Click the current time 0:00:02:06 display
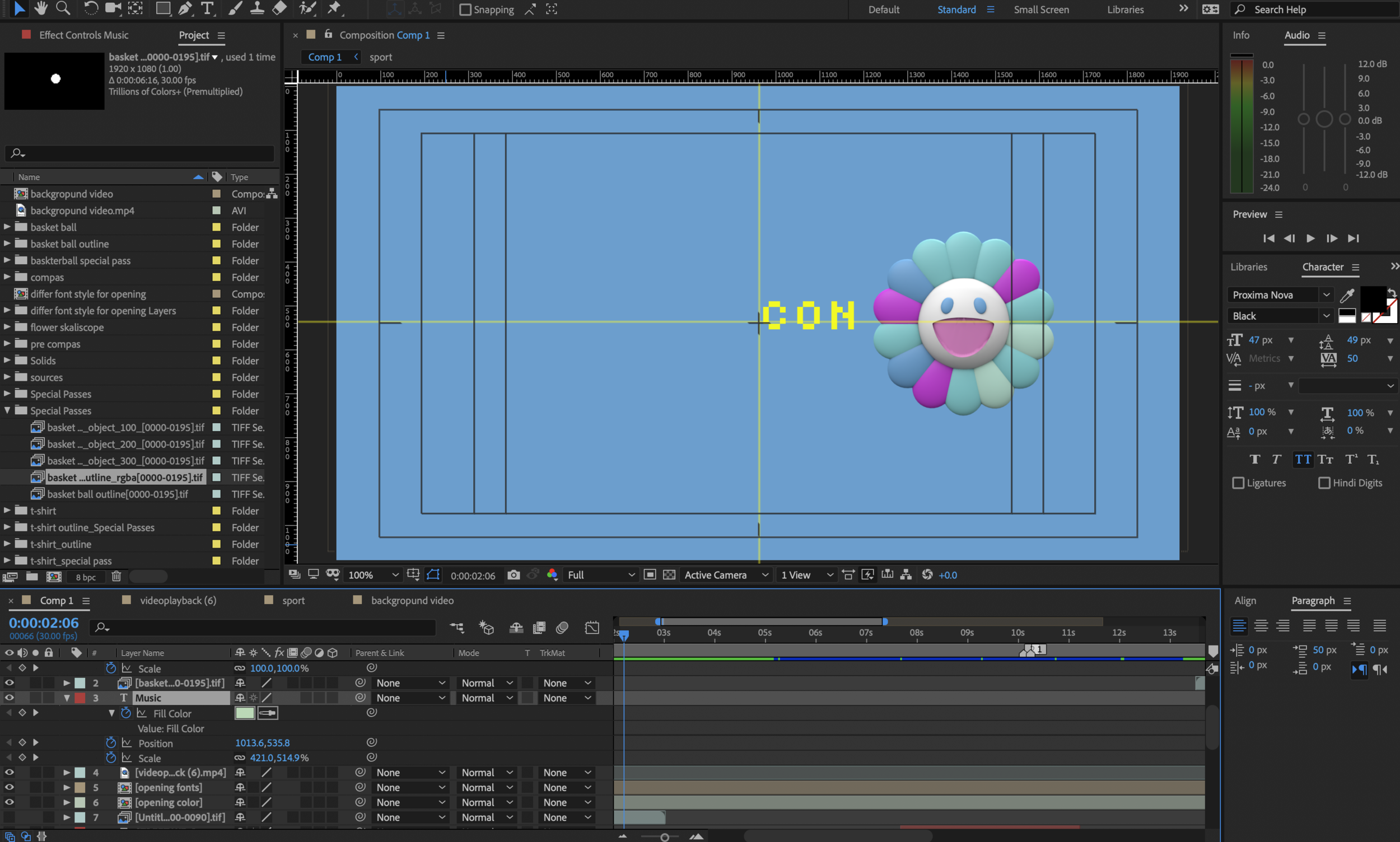Image resolution: width=1400 pixels, height=842 pixels. [x=44, y=623]
